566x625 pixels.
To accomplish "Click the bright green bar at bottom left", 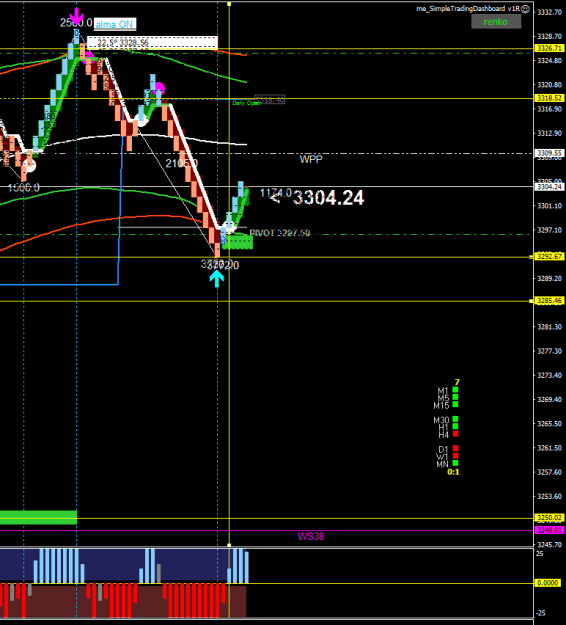I will click(x=38, y=517).
